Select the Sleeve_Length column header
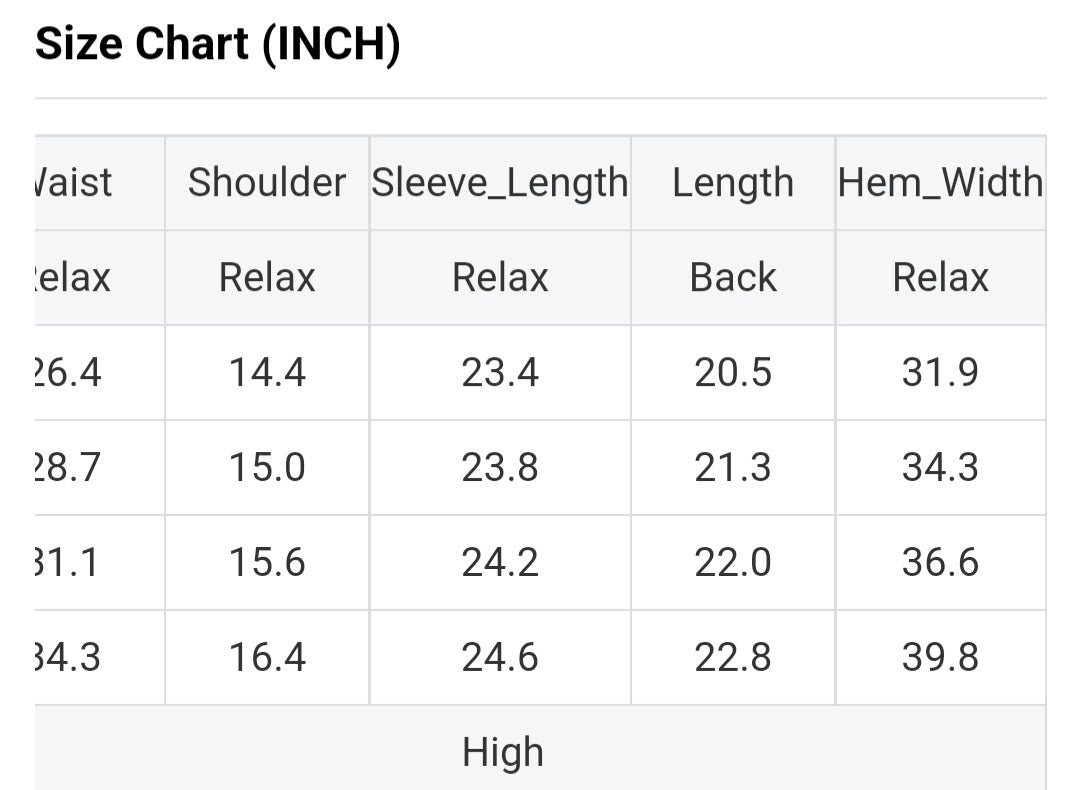Viewport: 1080px width, 790px height. (x=500, y=183)
